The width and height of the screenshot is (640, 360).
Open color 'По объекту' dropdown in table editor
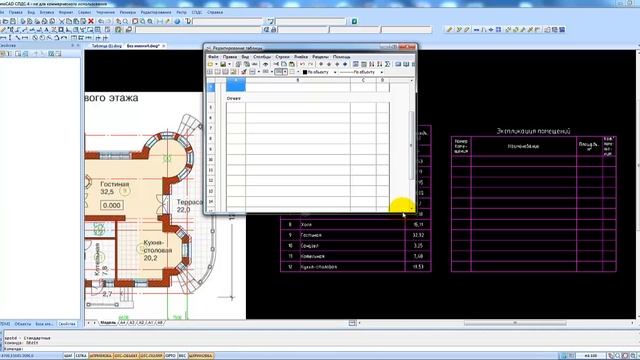click(x=335, y=72)
